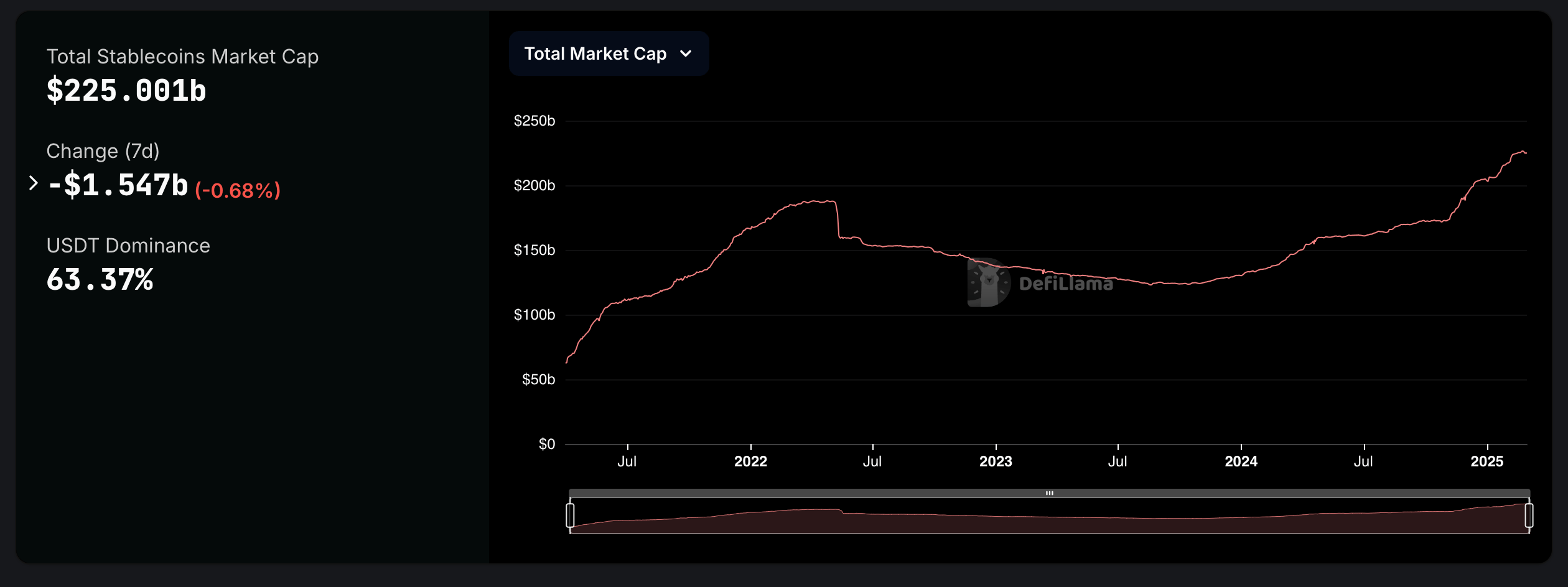Select the USDT Dominance percentage
Image resolution: width=1568 pixels, height=587 pixels.
click(100, 281)
